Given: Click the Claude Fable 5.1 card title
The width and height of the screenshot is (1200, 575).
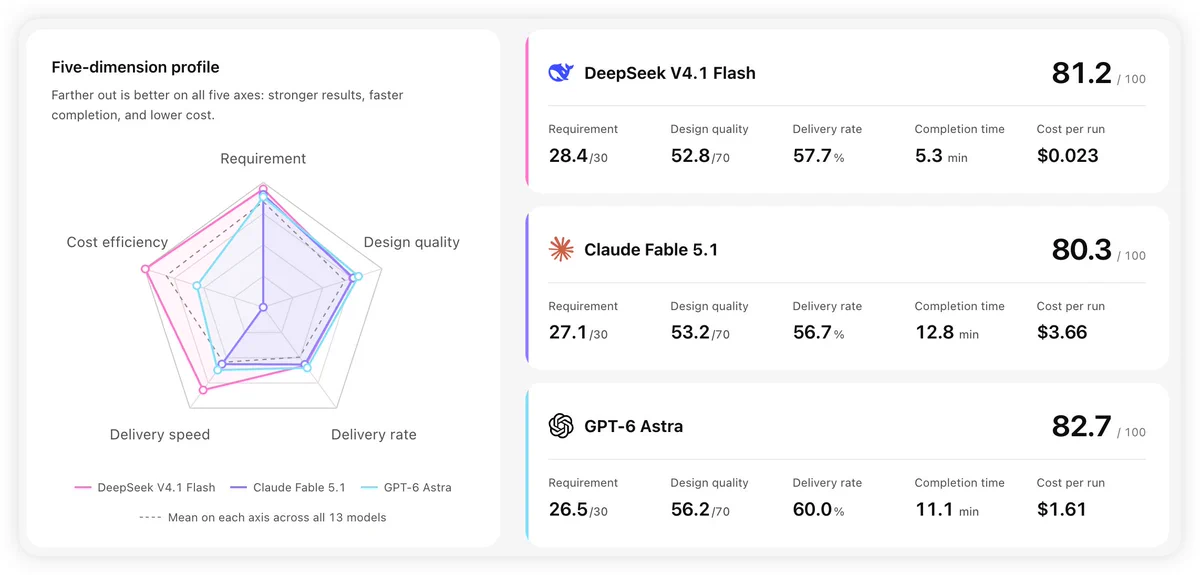Looking at the screenshot, I should (x=651, y=250).
